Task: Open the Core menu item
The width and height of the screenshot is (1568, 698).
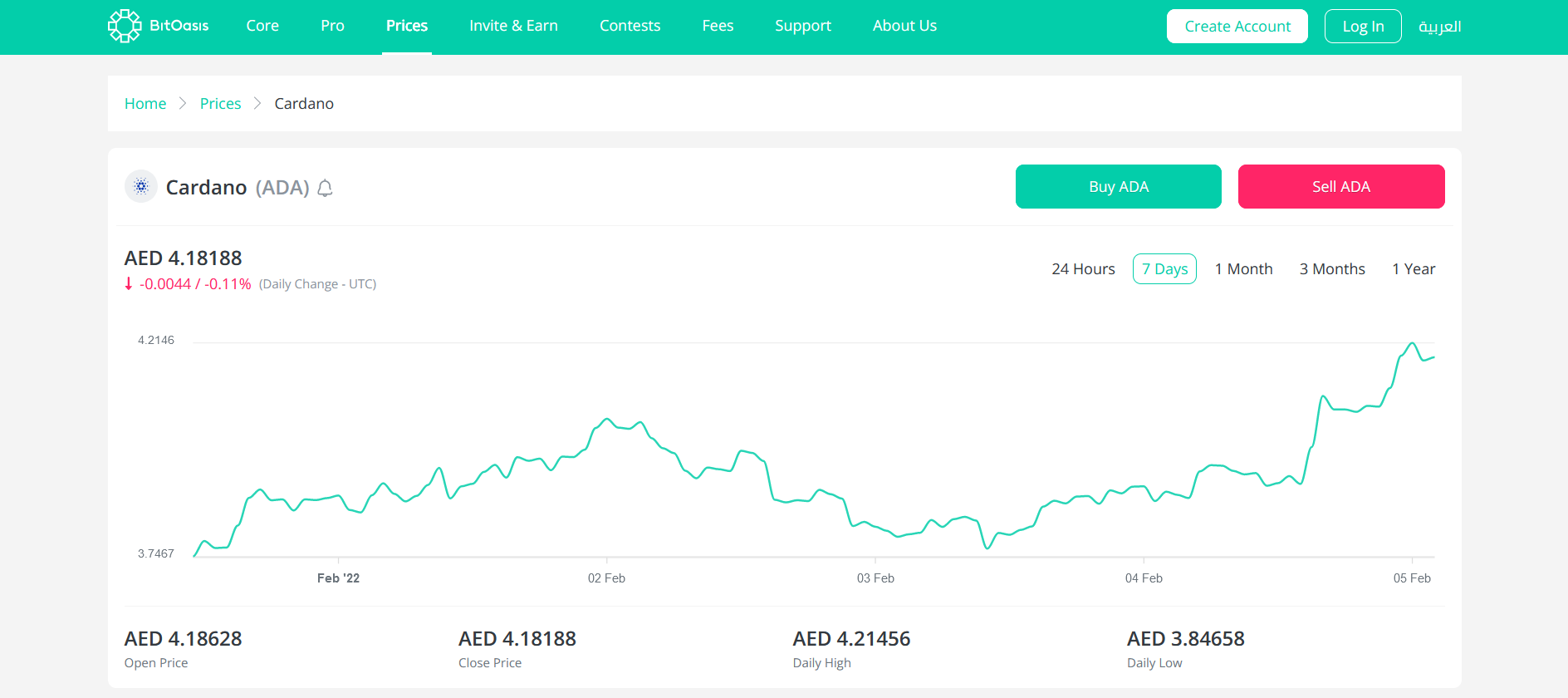Action: click(x=262, y=26)
